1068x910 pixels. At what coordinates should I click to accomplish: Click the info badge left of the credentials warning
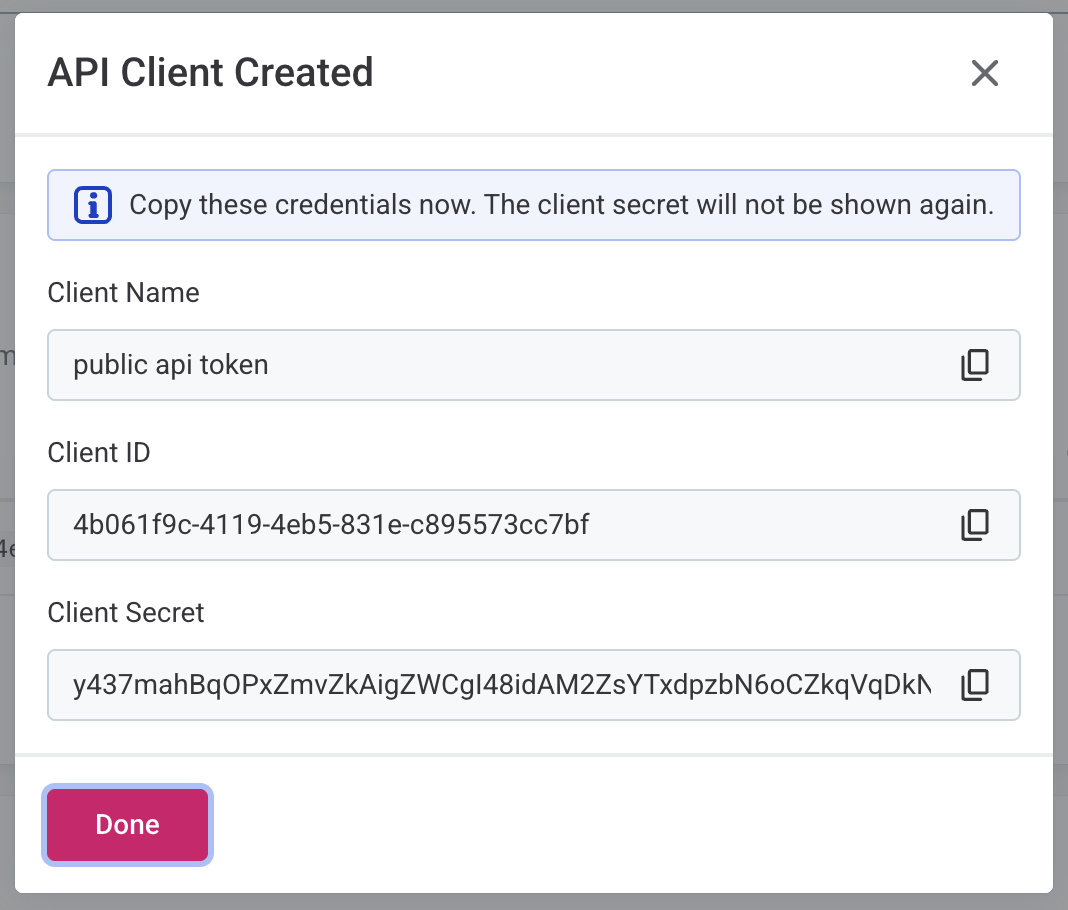(x=91, y=204)
